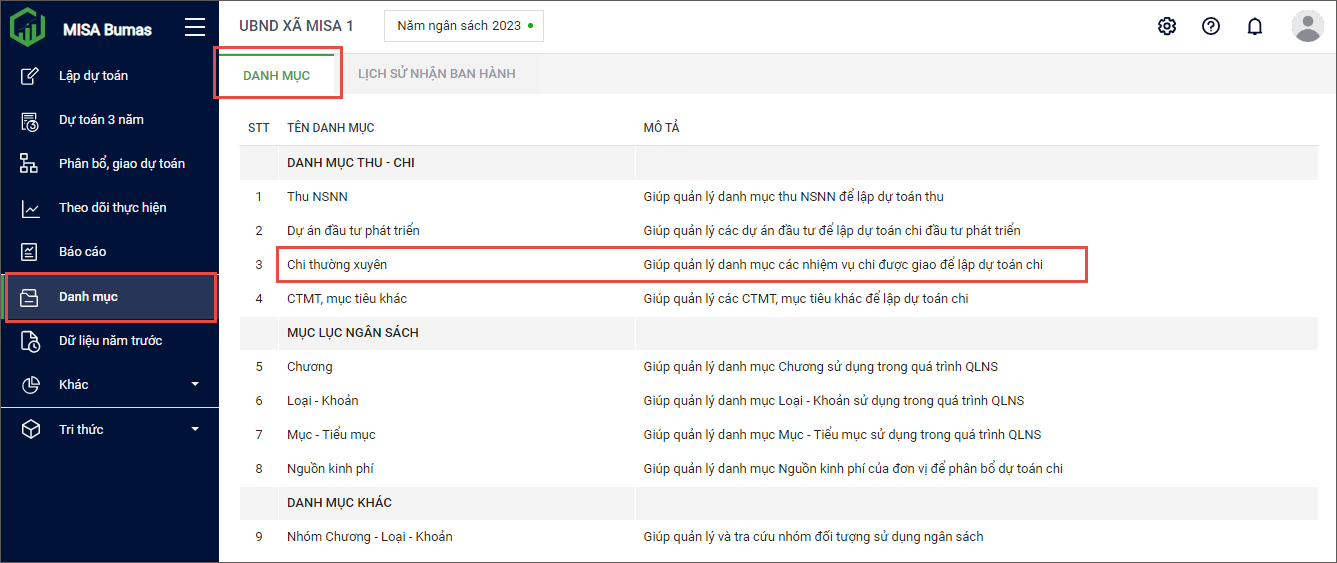1337x563 pixels.
Task: Open the Báo cáo report icon
Action: pos(30,252)
